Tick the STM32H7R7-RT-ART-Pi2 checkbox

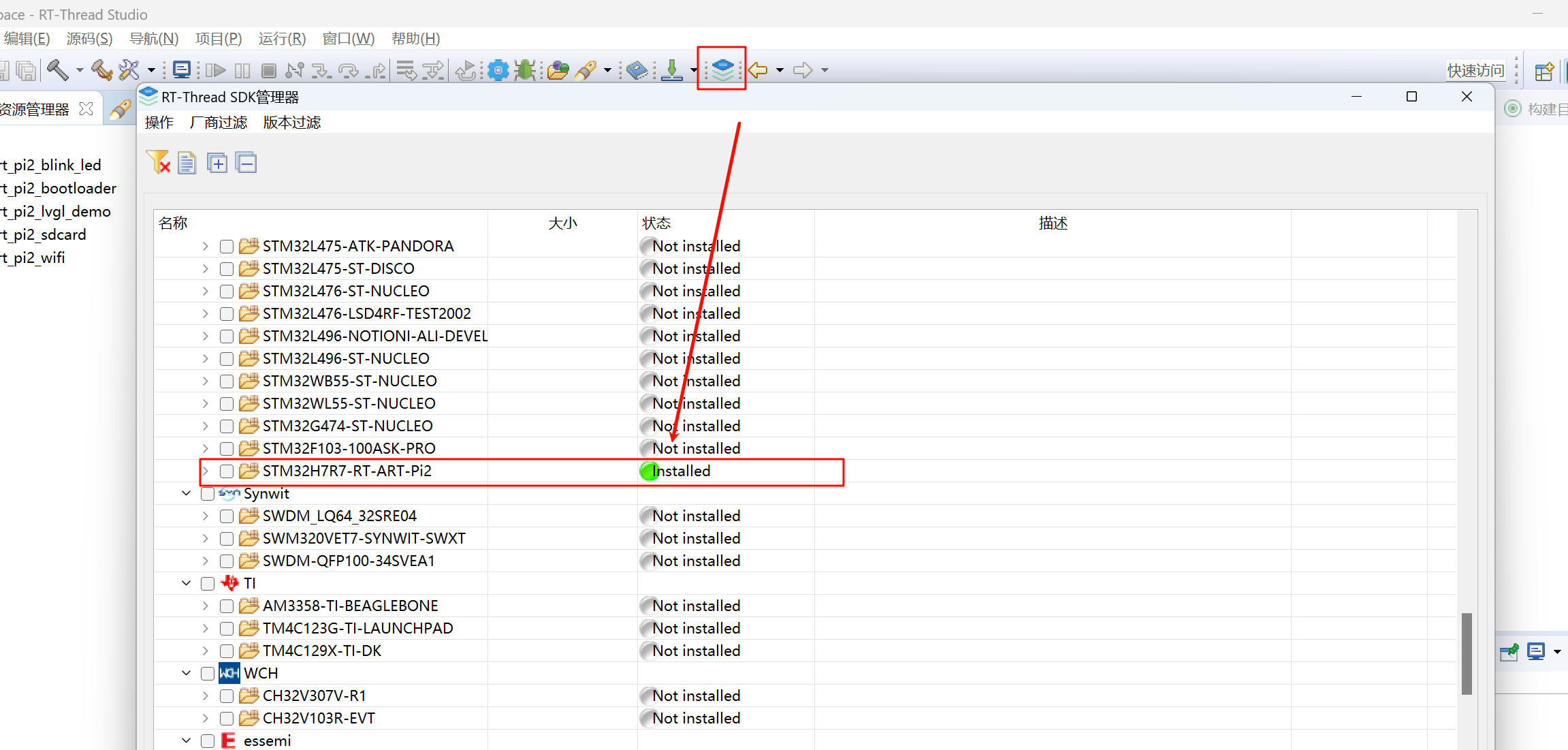coord(227,471)
